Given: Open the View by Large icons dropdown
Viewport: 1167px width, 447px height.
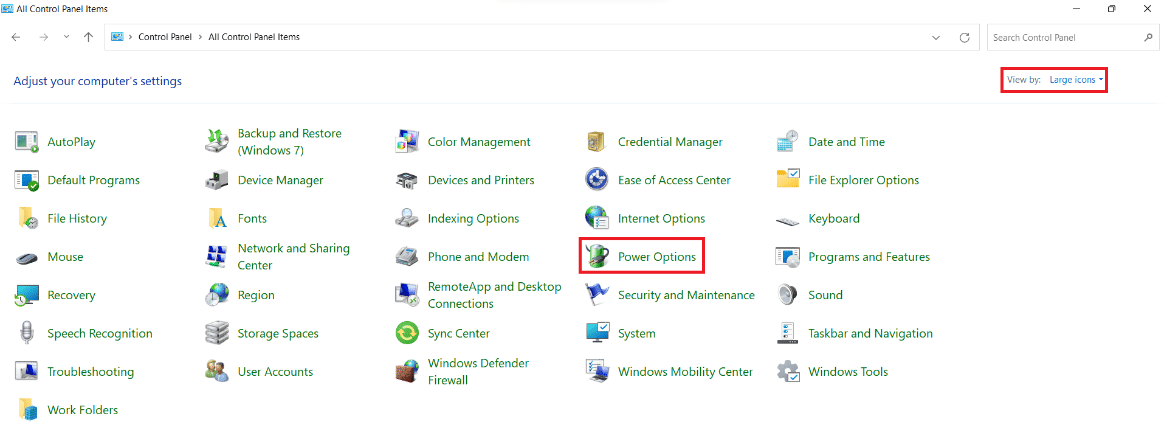Looking at the screenshot, I should (1076, 80).
